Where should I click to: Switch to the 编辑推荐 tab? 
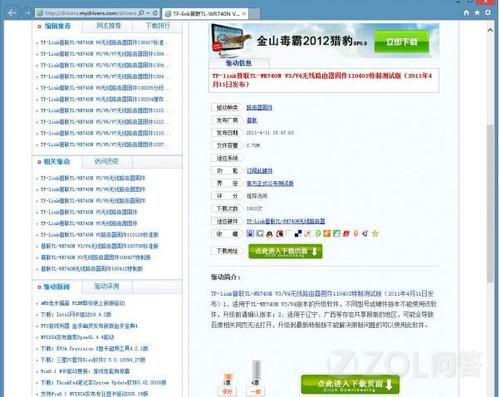pos(57,26)
